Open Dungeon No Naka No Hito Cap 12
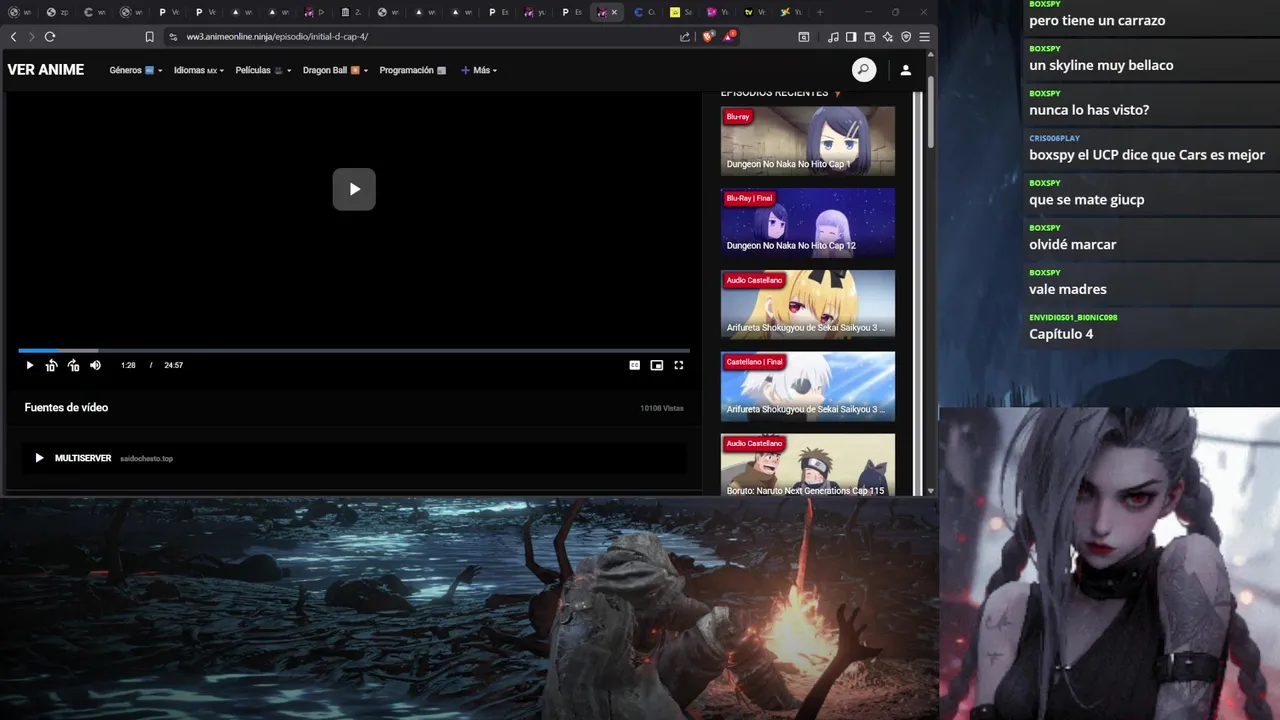 coord(808,223)
